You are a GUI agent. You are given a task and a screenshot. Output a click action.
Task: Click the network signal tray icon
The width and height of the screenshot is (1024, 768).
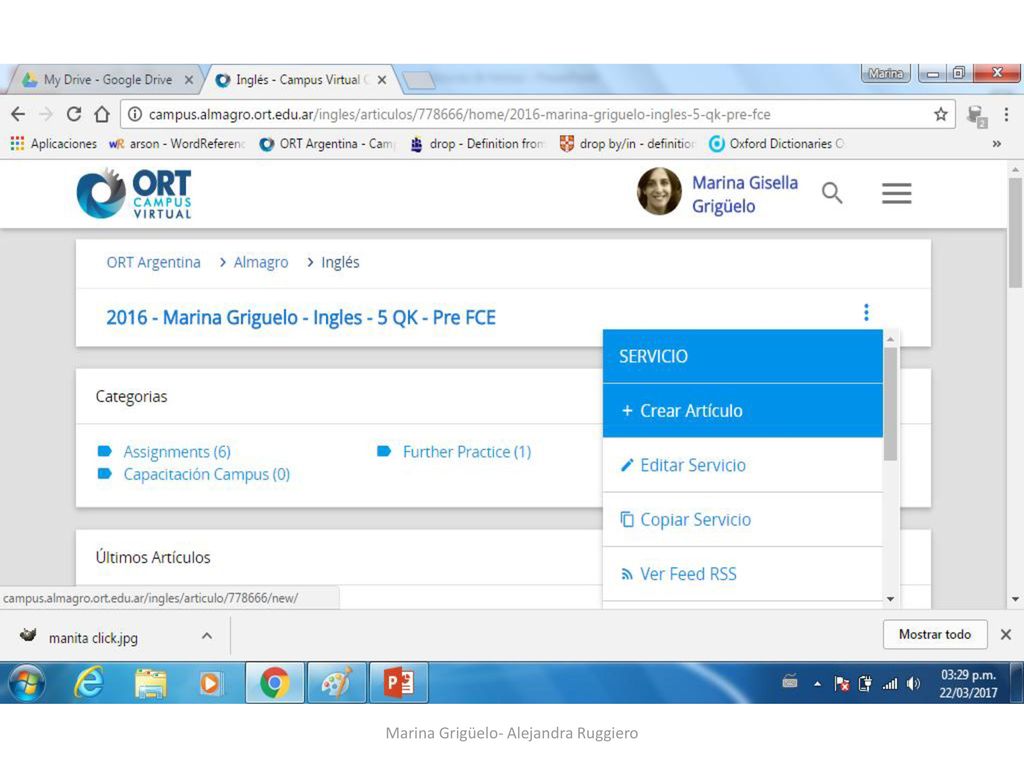[x=889, y=684]
